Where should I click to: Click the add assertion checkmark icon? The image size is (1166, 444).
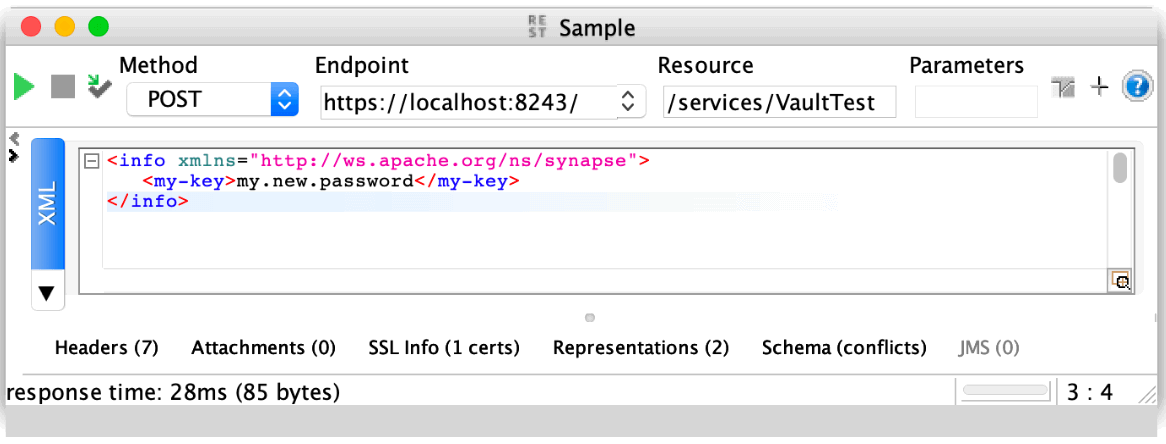99,87
